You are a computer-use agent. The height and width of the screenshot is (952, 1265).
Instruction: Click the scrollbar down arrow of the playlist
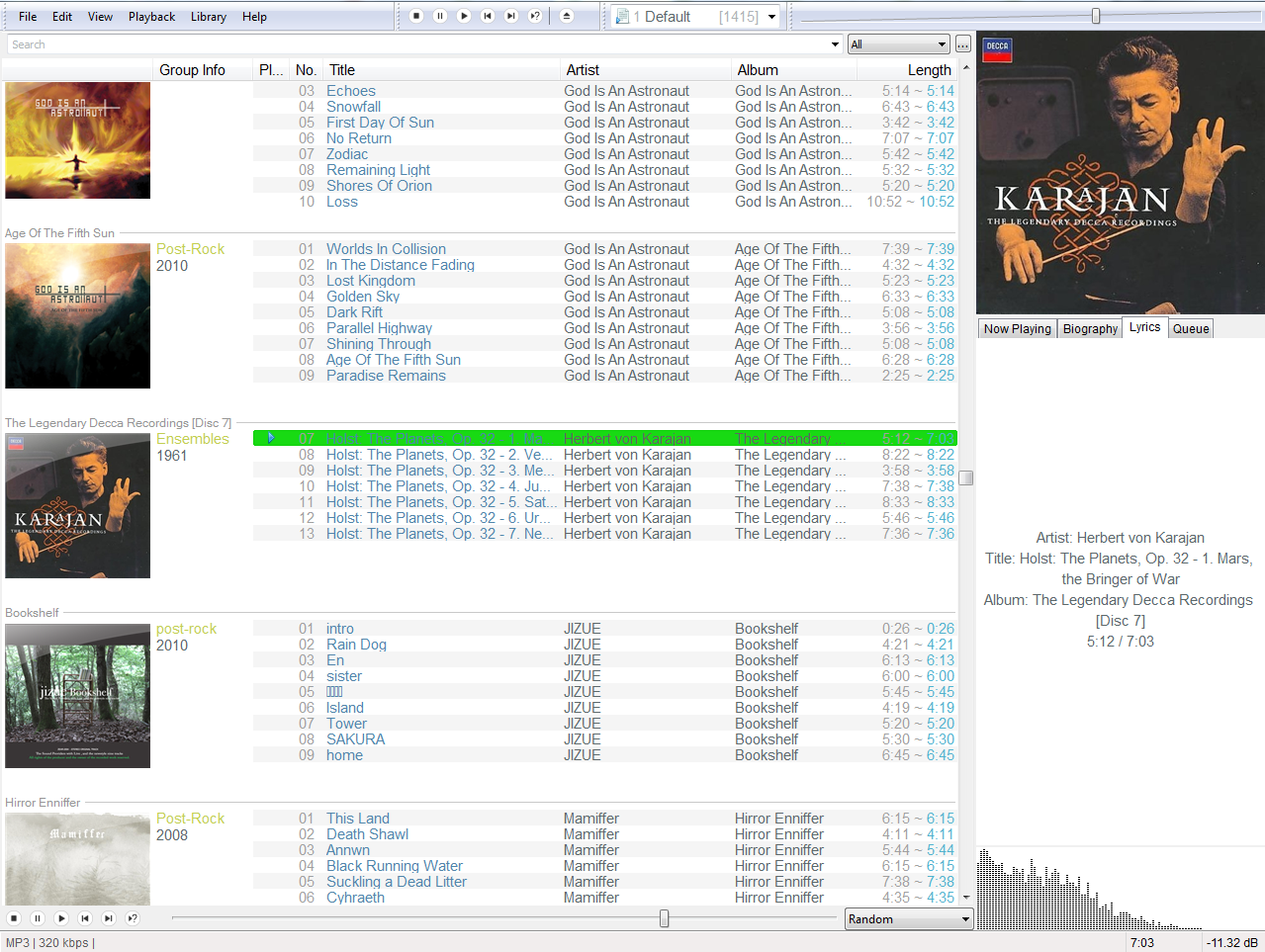[x=965, y=898]
